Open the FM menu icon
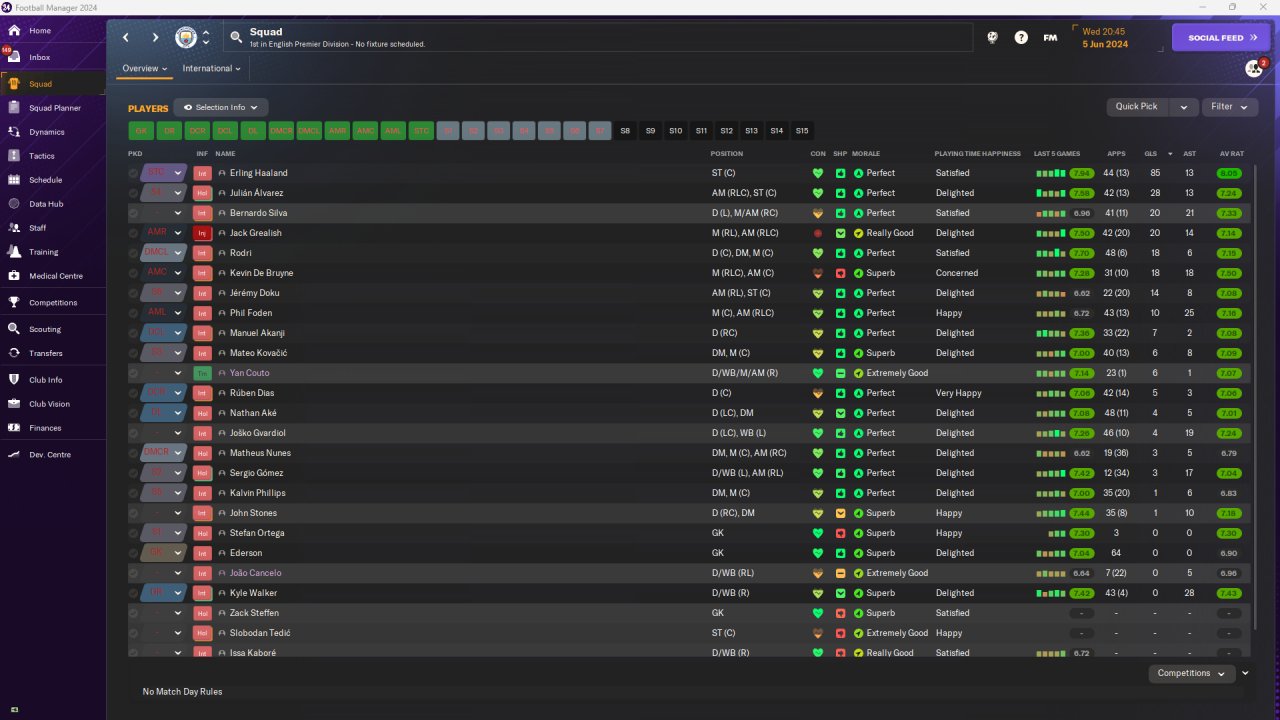The image size is (1280, 720). coord(1050,38)
